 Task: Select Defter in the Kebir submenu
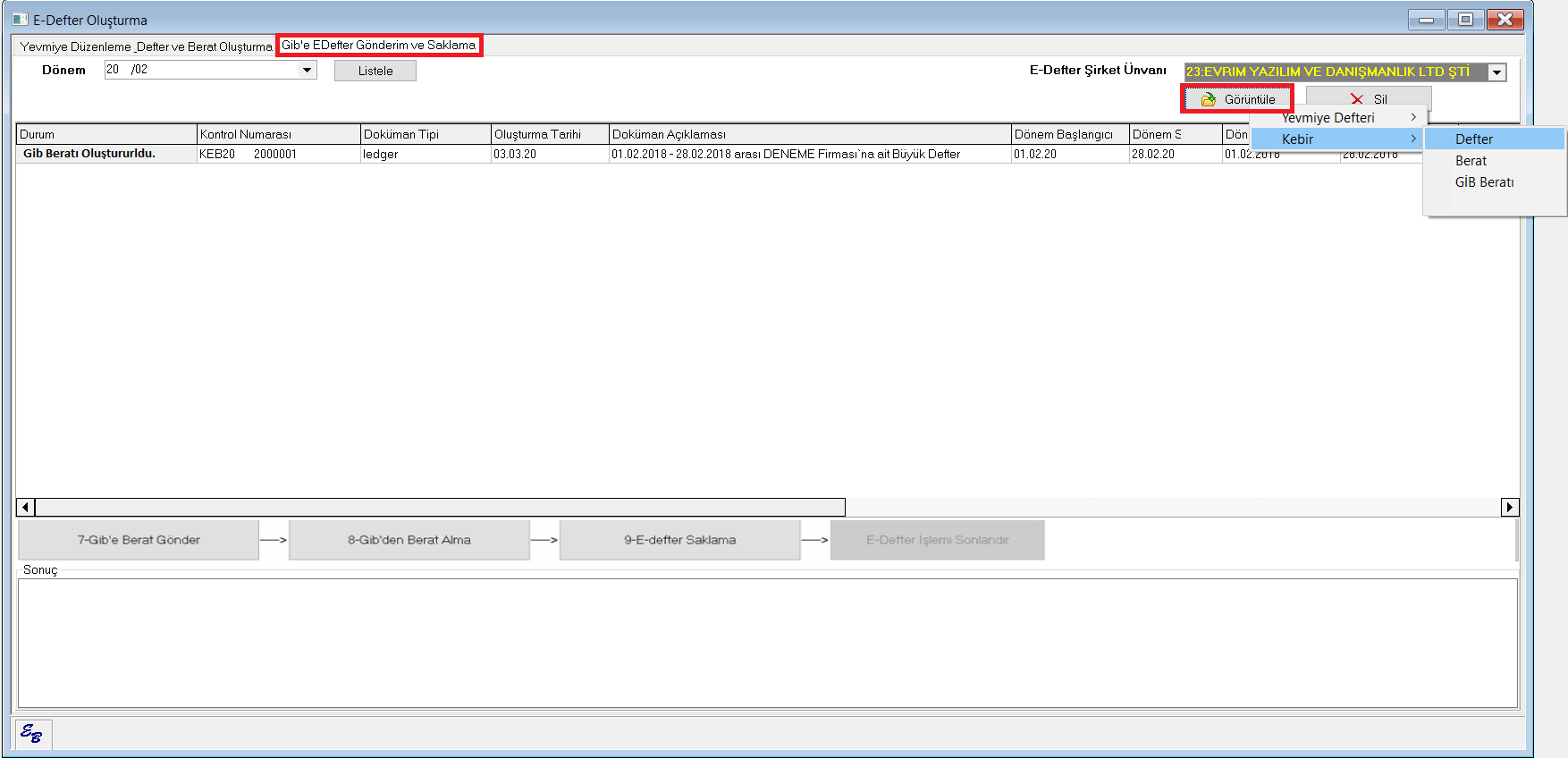click(x=1494, y=139)
